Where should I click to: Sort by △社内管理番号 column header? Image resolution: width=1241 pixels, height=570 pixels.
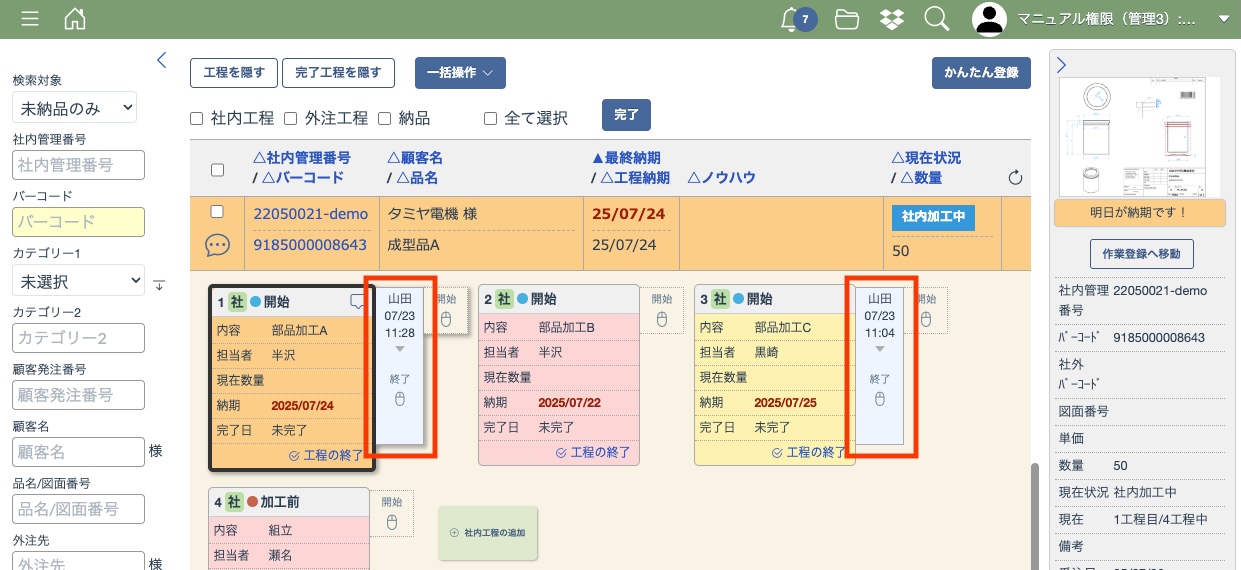point(302,158)
